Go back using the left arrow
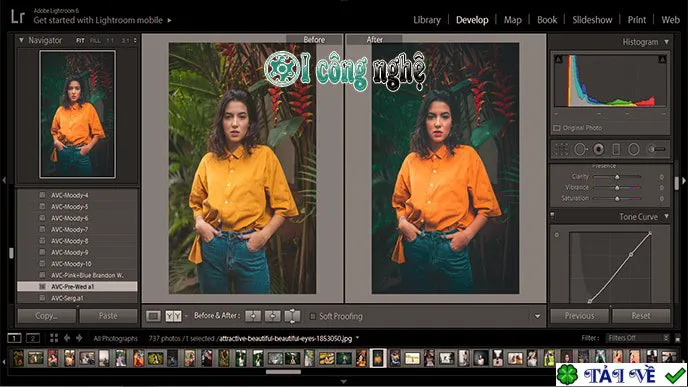 pyautogui.click(x=67, y=338)
